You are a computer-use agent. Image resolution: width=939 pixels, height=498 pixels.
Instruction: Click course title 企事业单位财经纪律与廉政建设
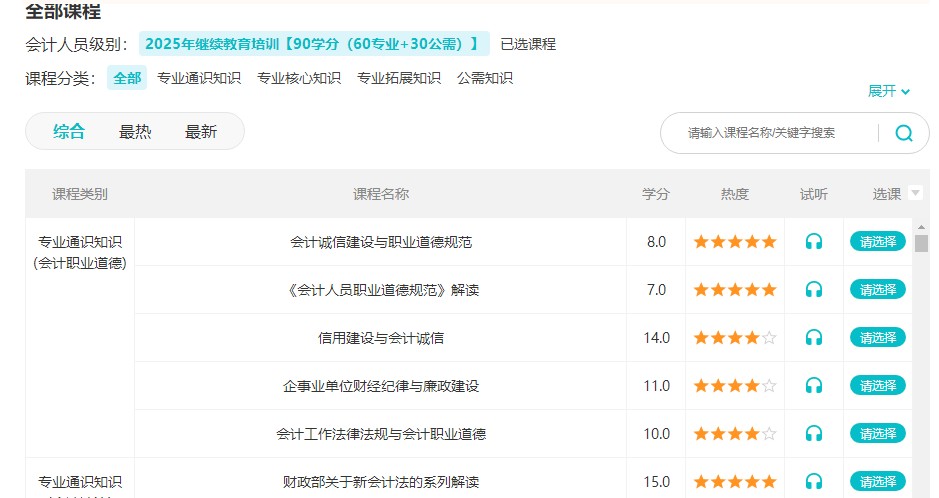pos(381,385)
